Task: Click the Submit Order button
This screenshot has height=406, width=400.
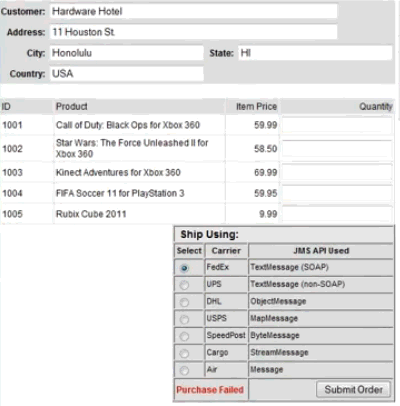Action: point(353,389)
